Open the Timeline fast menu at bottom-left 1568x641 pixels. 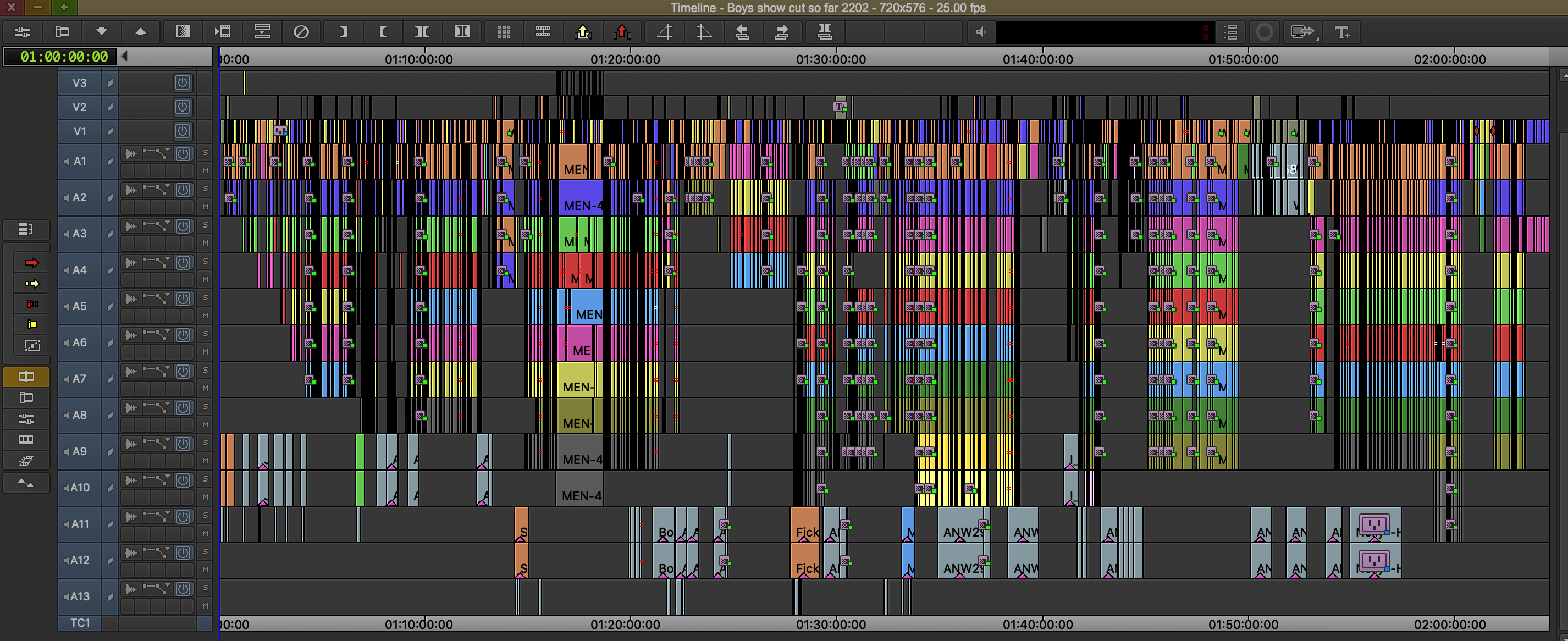26,229
